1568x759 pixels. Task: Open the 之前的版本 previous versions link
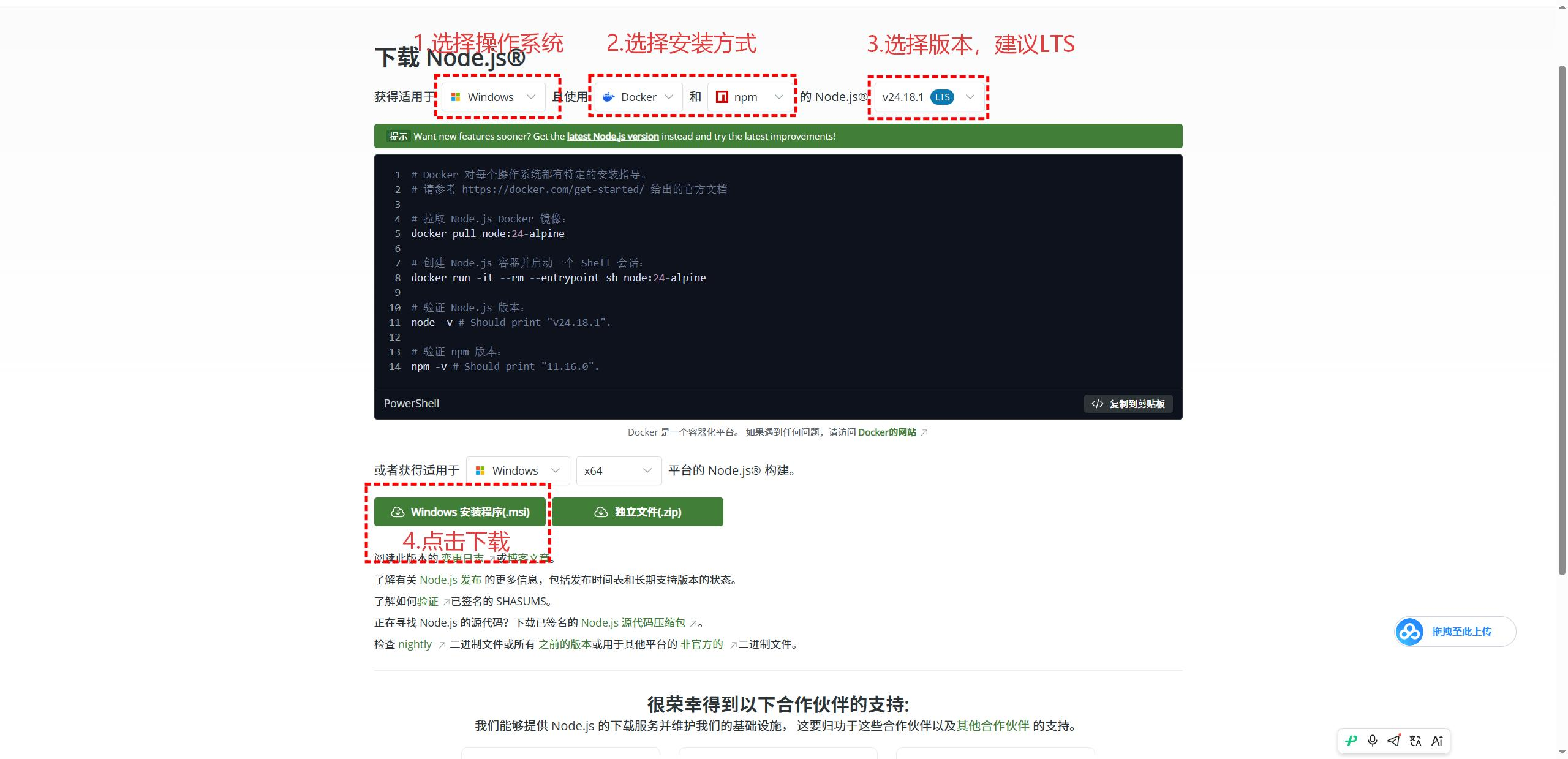point(565,644)
